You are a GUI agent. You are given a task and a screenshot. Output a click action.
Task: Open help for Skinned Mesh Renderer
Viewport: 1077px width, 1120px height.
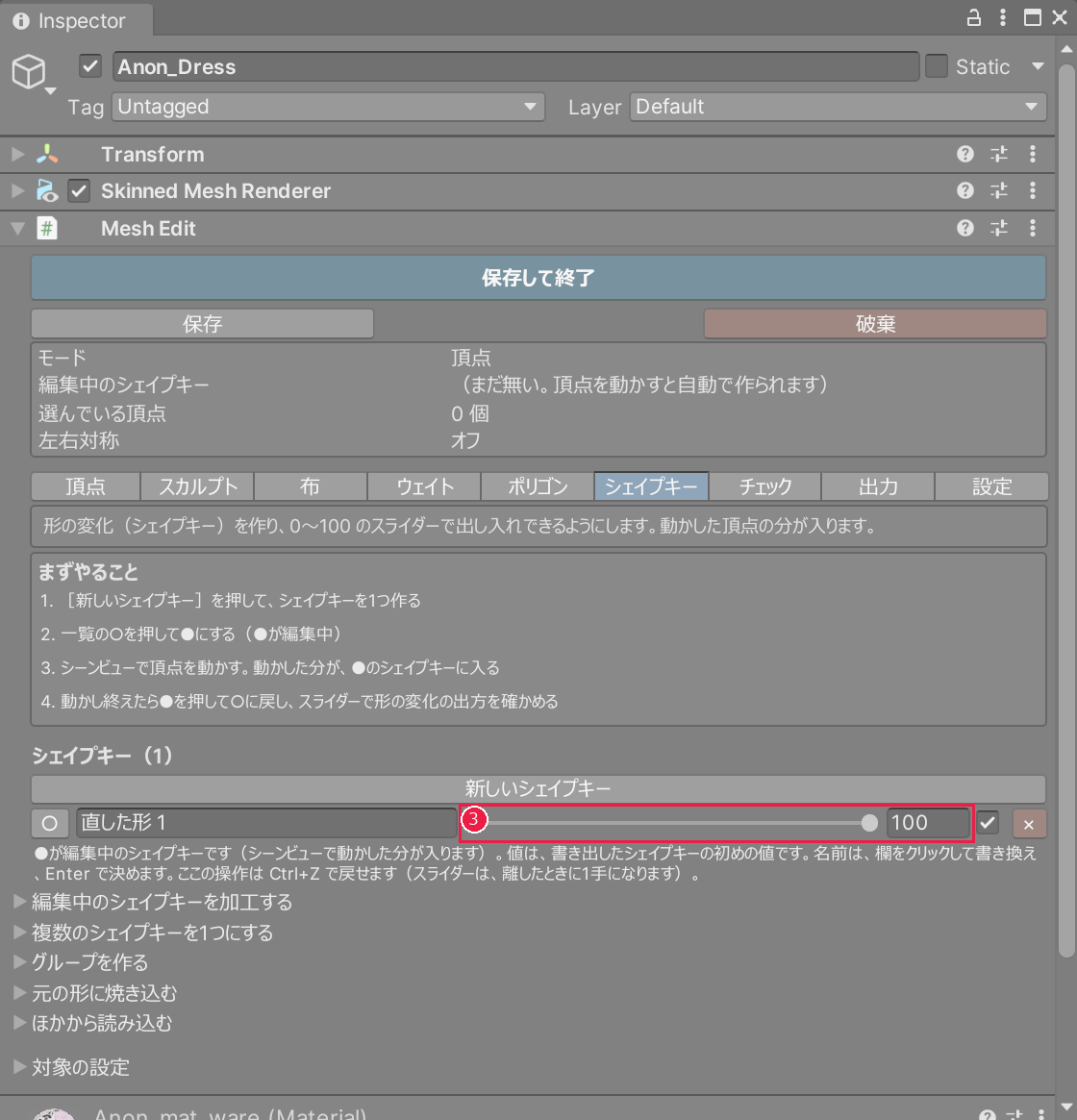click(964, 190)
